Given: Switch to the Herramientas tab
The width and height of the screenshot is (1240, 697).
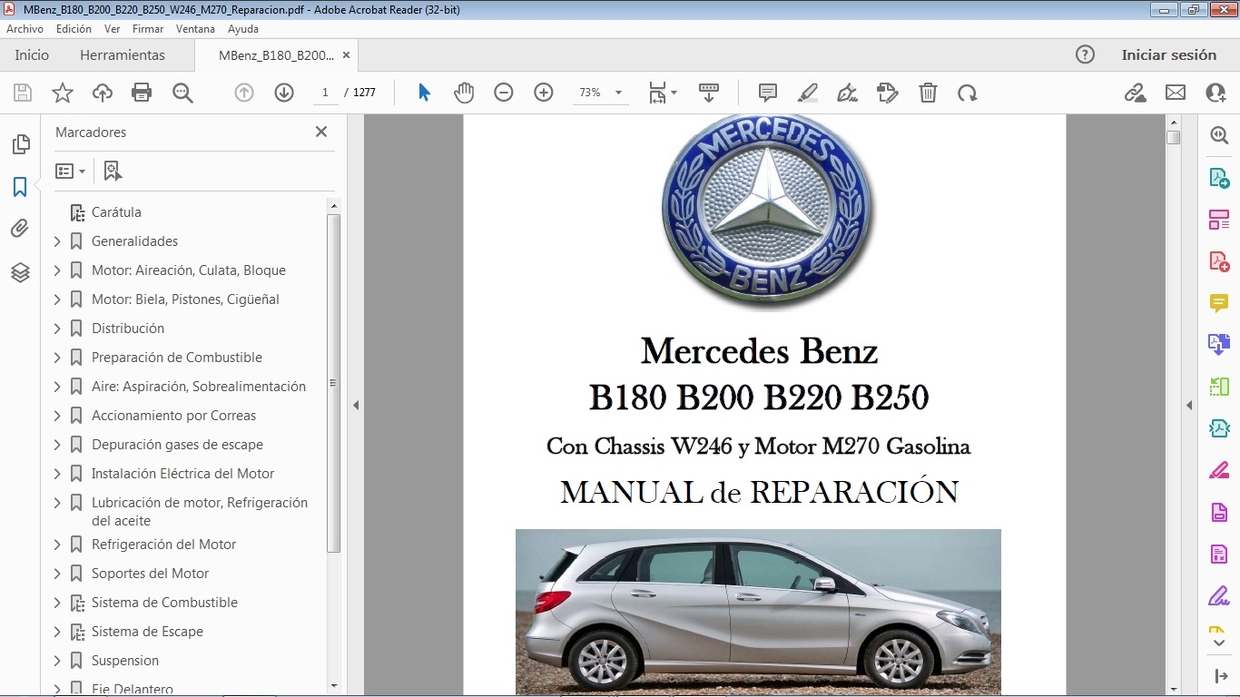Looking at the screenshot, I should (122, 55).
